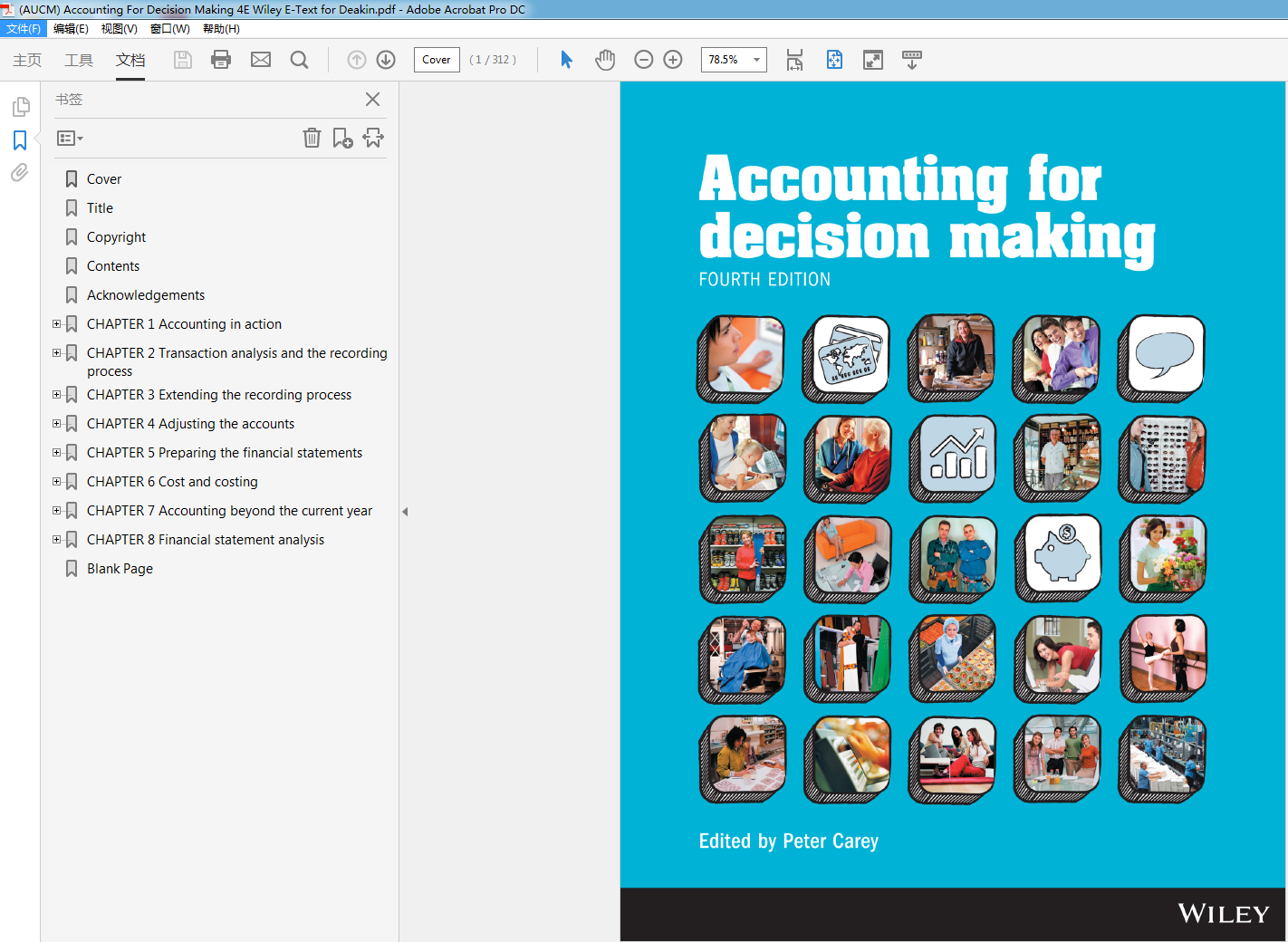The width and height of the screenshot is (1288, 942).
Task: Close the bookmarks panel
Action: click(x=372, y=100)
